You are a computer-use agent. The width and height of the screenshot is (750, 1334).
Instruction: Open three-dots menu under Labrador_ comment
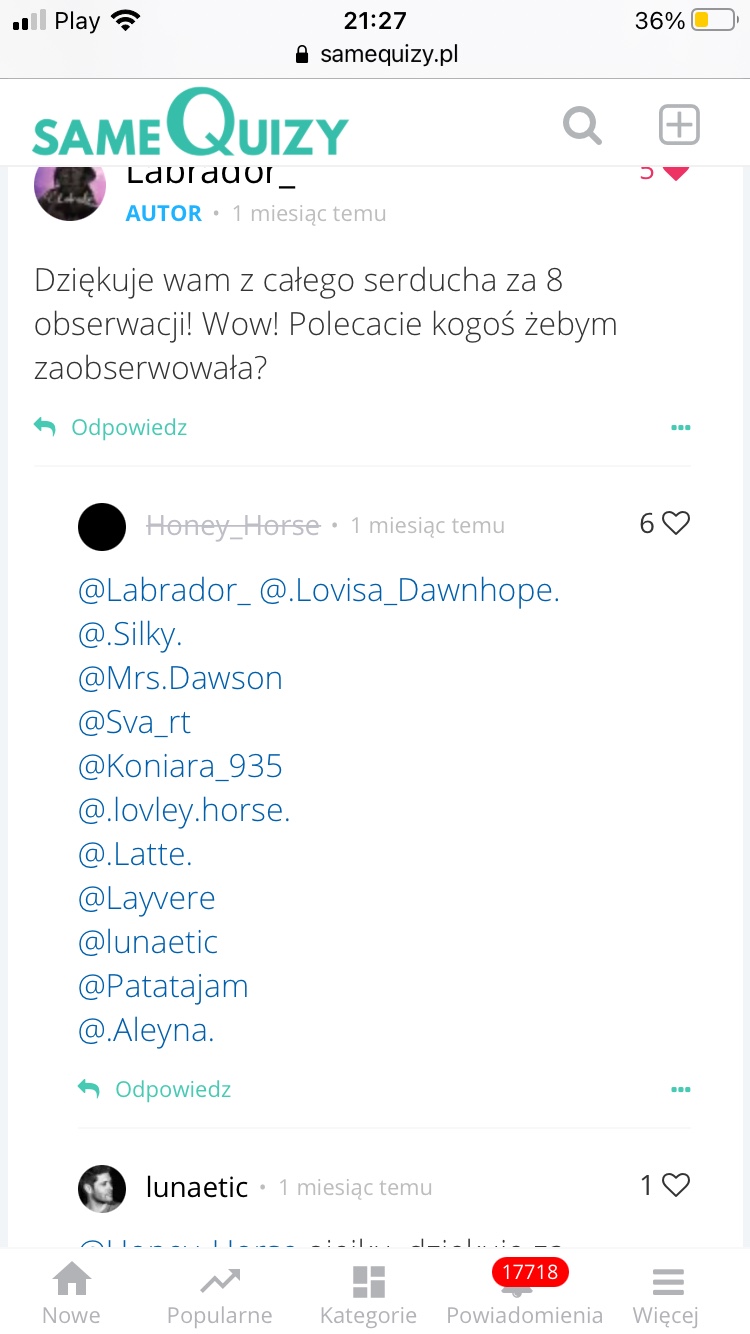(x=681, y=428)
